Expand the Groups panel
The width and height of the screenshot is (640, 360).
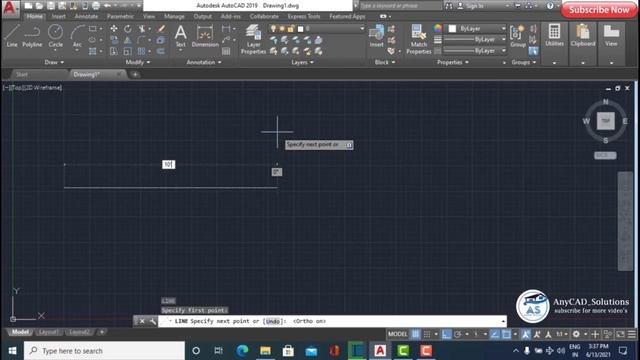tap(524, 62)
